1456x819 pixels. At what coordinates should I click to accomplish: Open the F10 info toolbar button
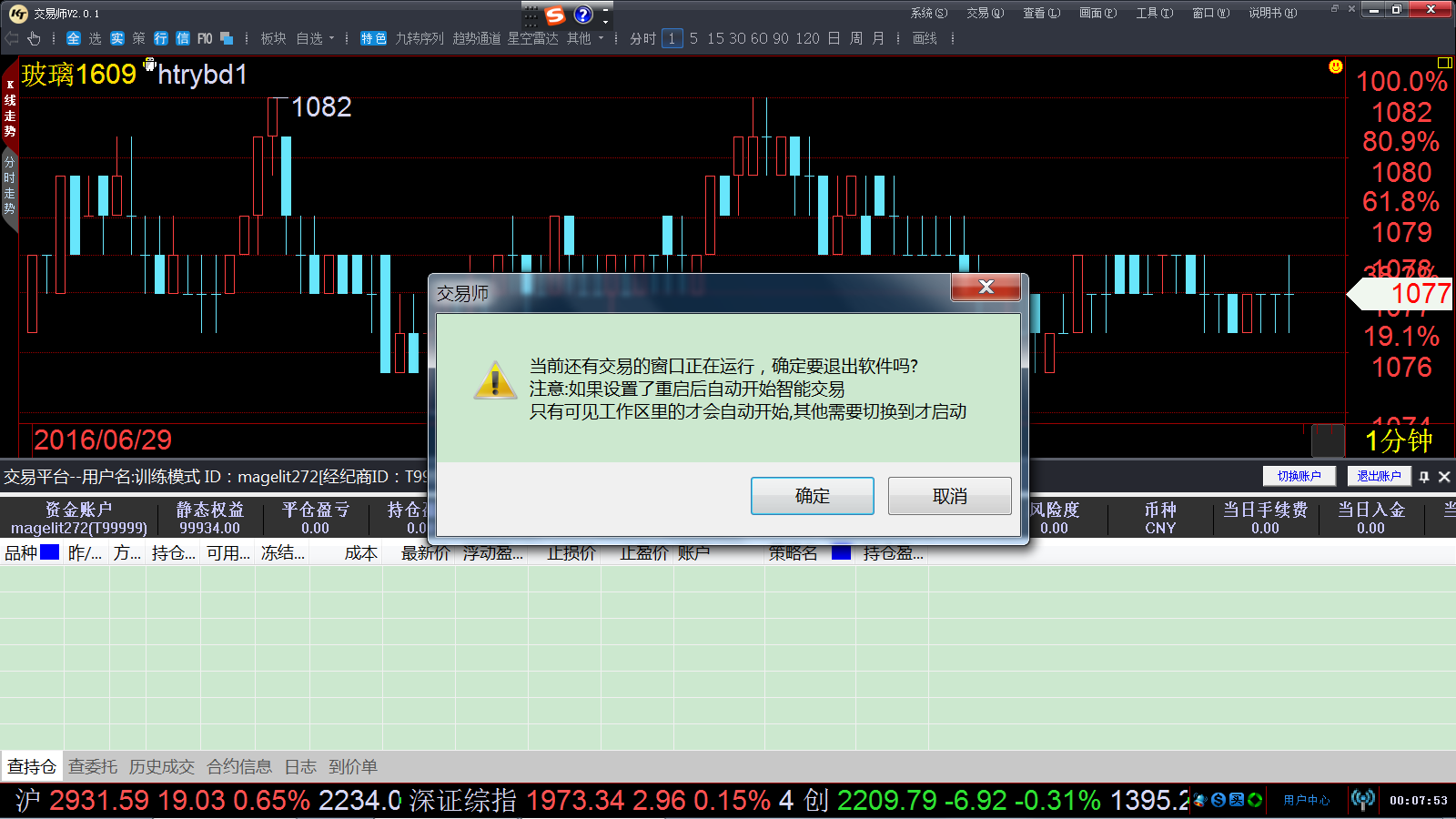205,38
